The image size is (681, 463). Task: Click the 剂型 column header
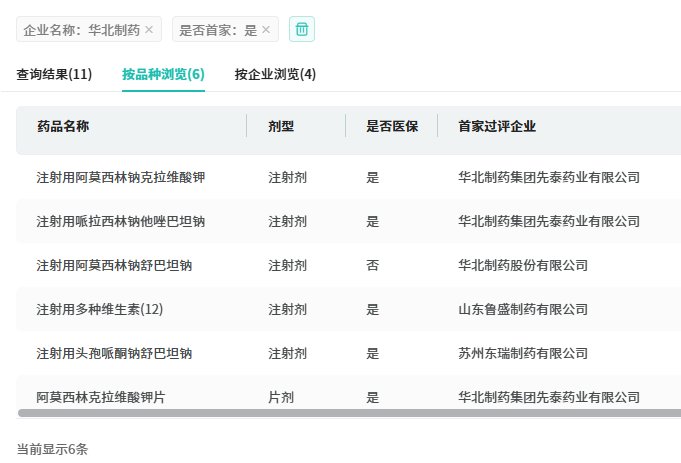pos(281,126)
